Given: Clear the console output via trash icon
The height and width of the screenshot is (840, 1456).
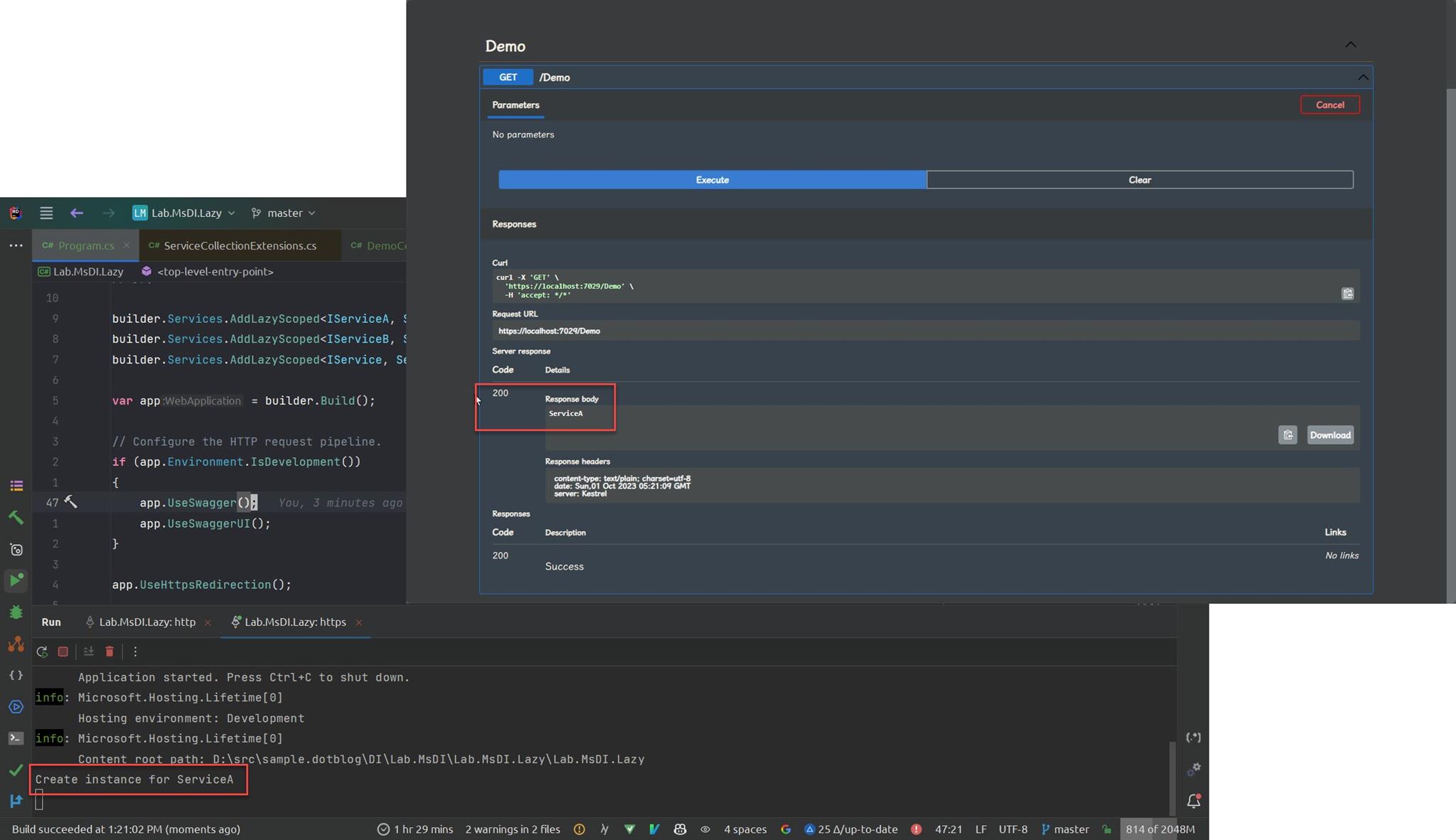Looking at the screenshot, I should click(109, 652).
